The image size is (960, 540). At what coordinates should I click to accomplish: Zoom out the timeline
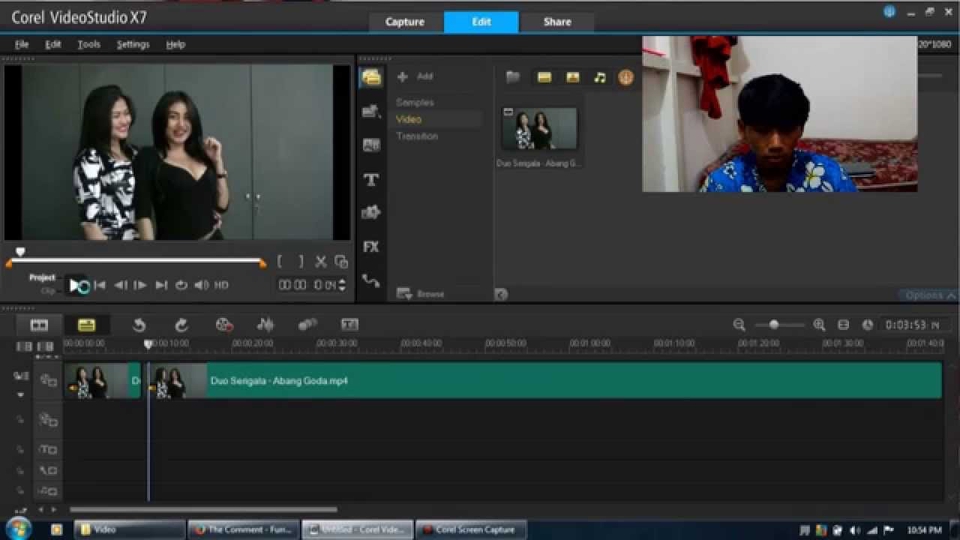point(739,325)
